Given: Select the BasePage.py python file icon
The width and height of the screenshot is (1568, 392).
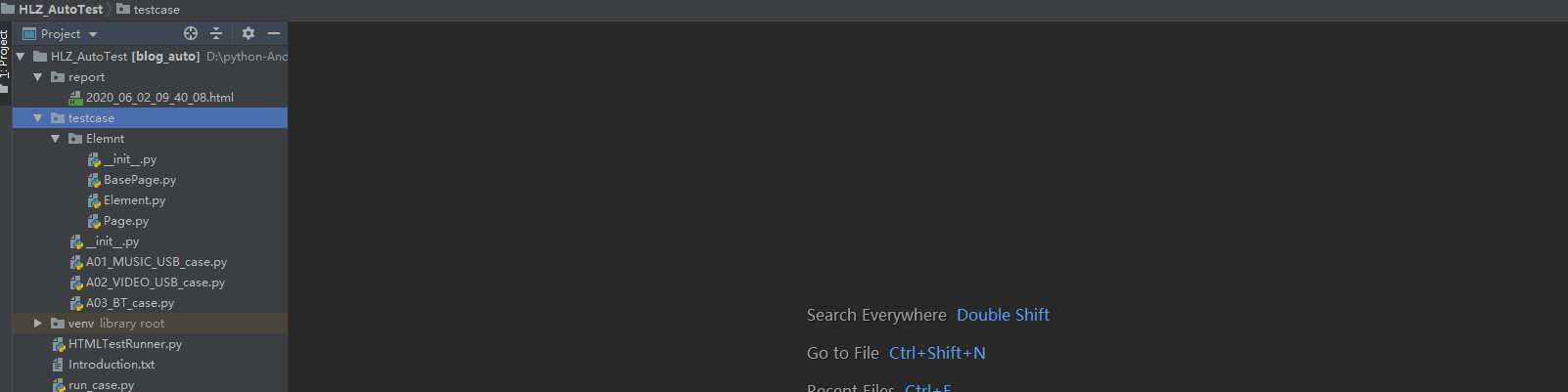Looking at the screenshot, I should point(94,180).
